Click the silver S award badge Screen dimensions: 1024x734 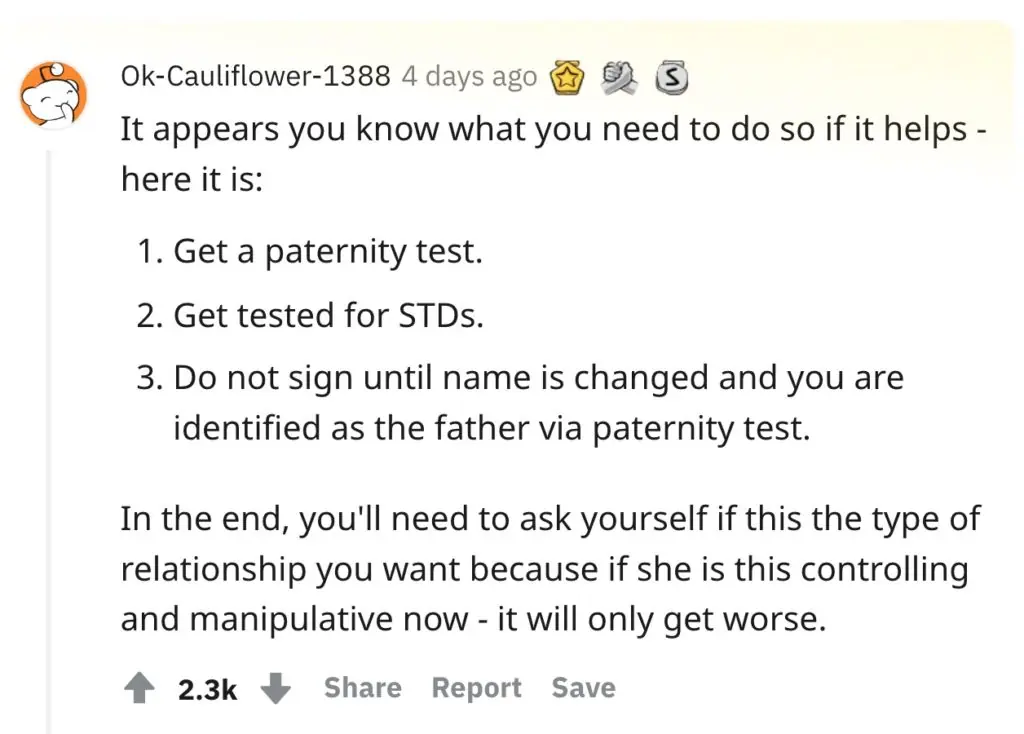tap(668, 77)
